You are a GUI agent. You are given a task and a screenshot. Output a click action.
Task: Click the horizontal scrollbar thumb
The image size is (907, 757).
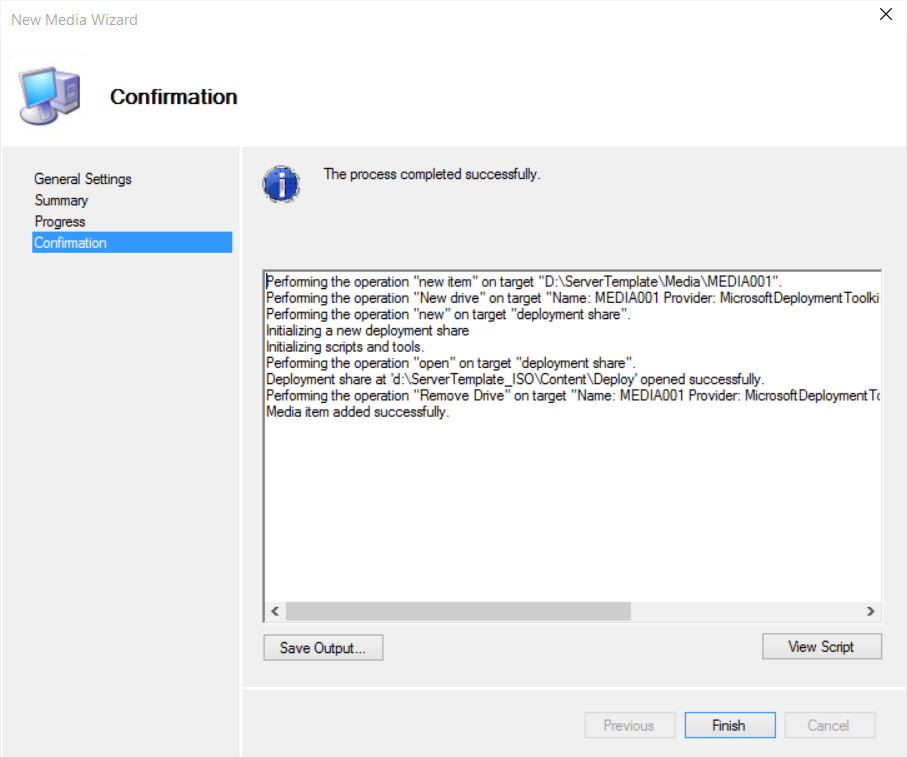[458, 611]
